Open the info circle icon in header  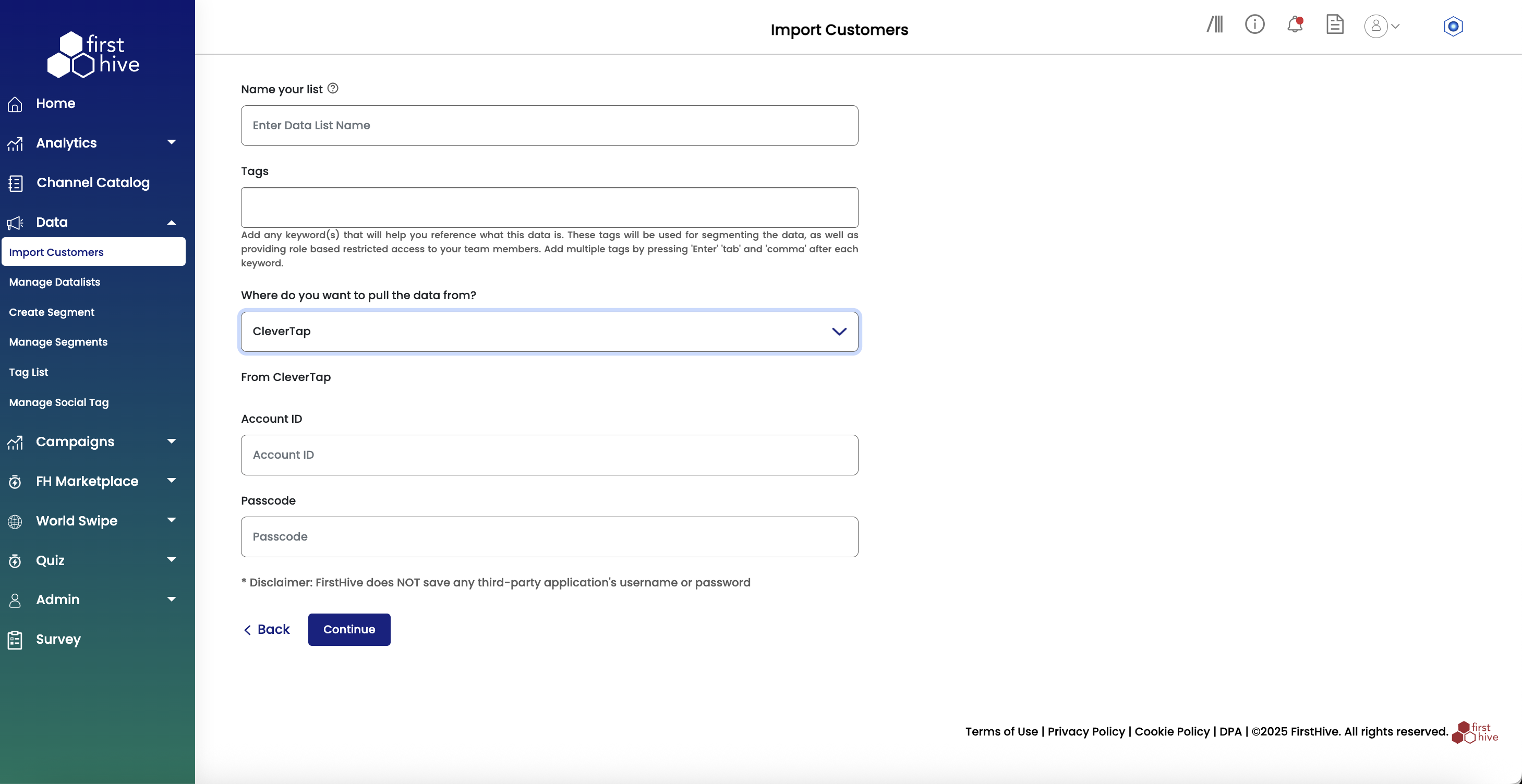[1254, 25]
